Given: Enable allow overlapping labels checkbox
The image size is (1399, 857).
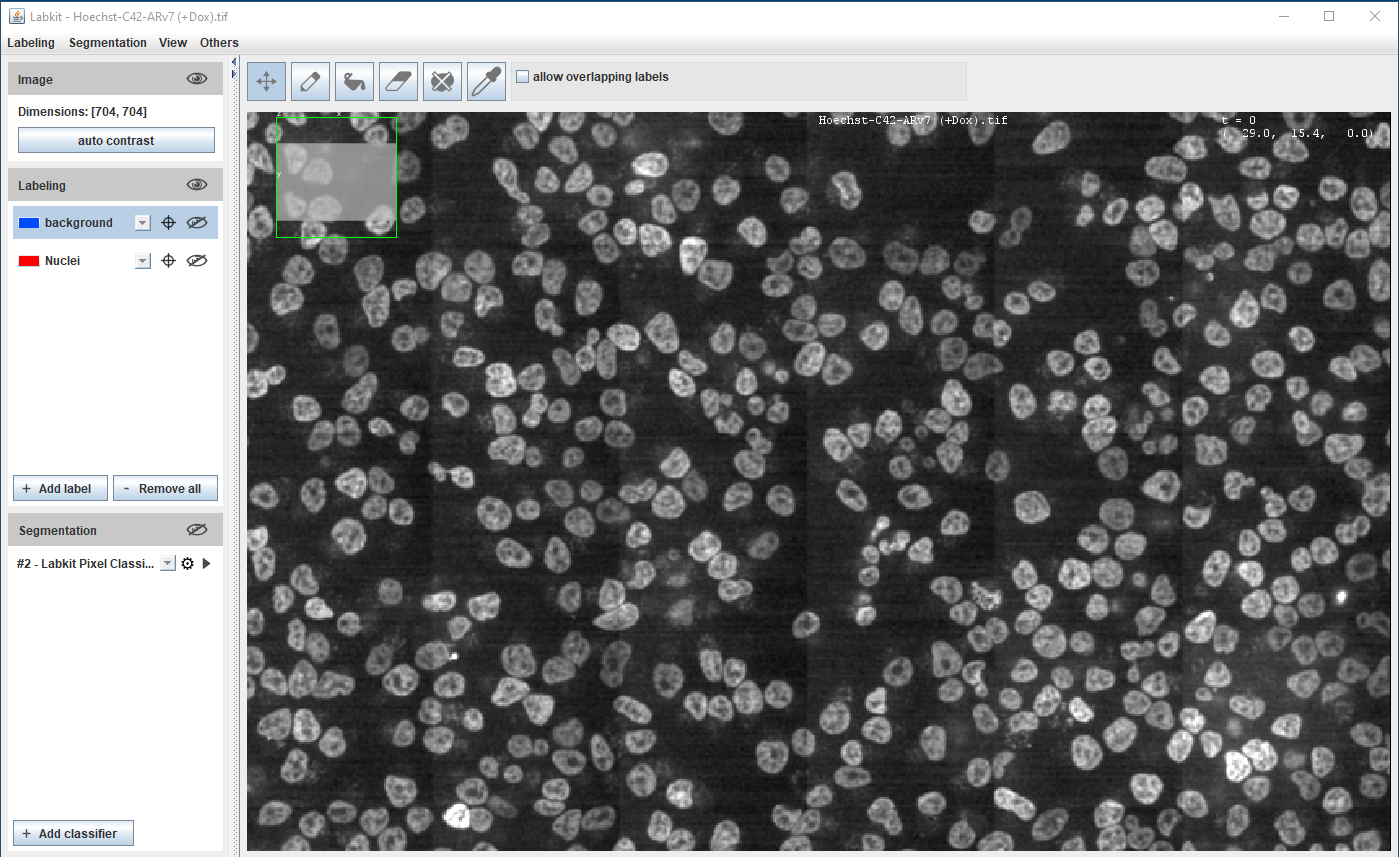Looking at the screenshot, I should 522,77.
